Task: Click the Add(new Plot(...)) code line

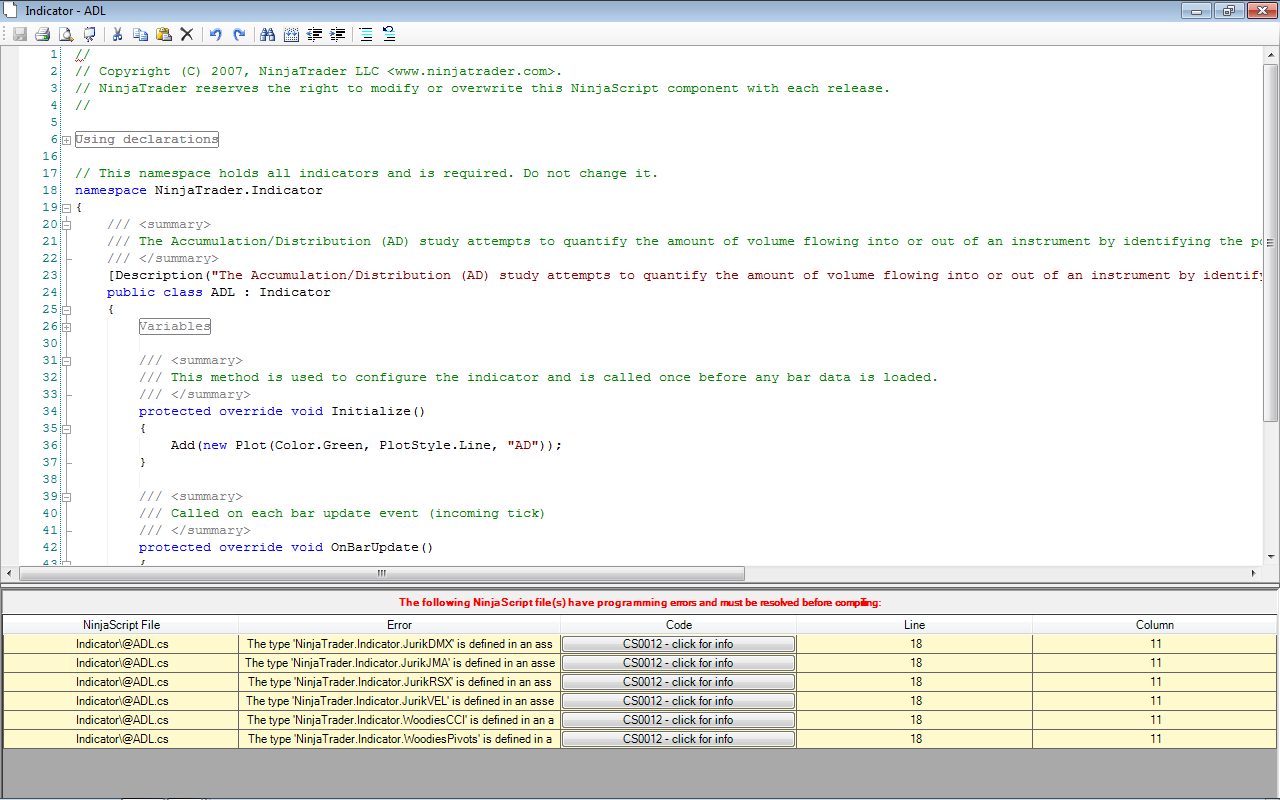Action: [x=366, y=446]
